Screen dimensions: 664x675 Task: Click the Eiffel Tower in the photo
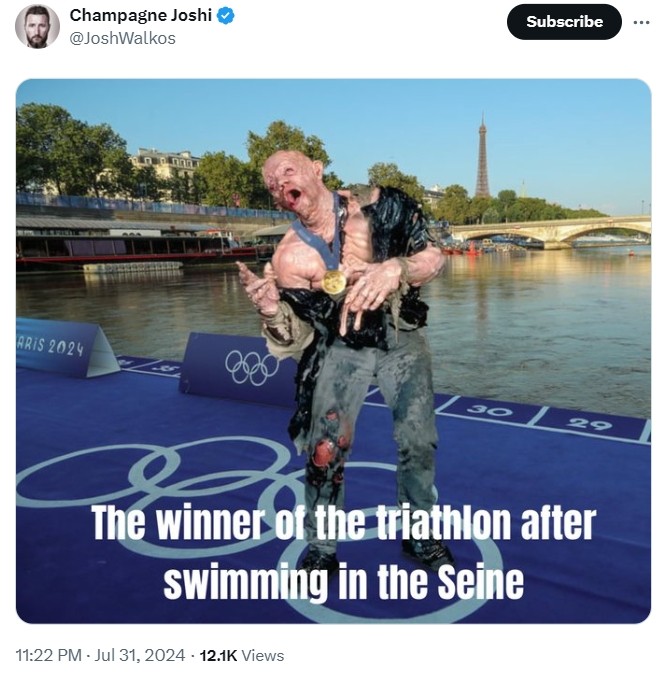tap(482, 155)
